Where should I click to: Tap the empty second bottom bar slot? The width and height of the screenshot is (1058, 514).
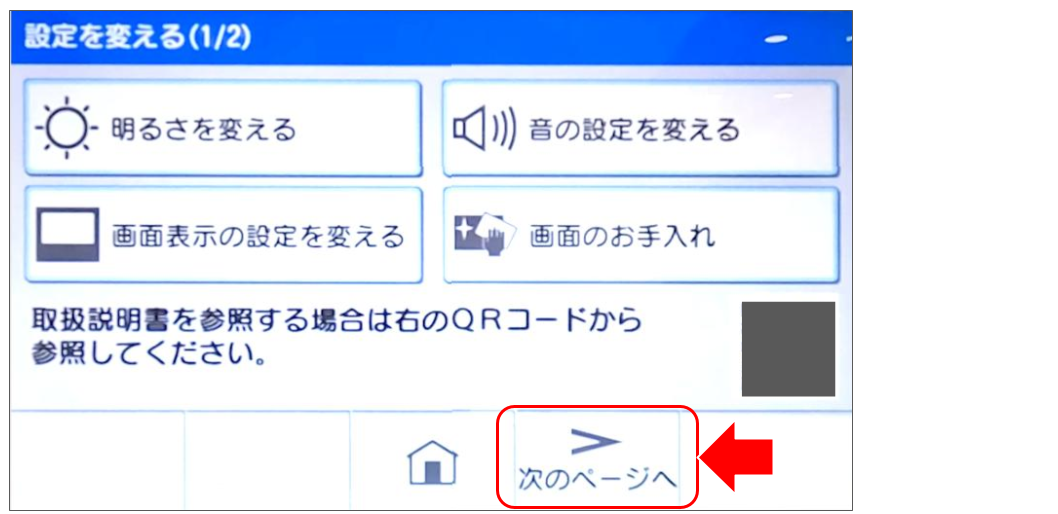(267, 460)
